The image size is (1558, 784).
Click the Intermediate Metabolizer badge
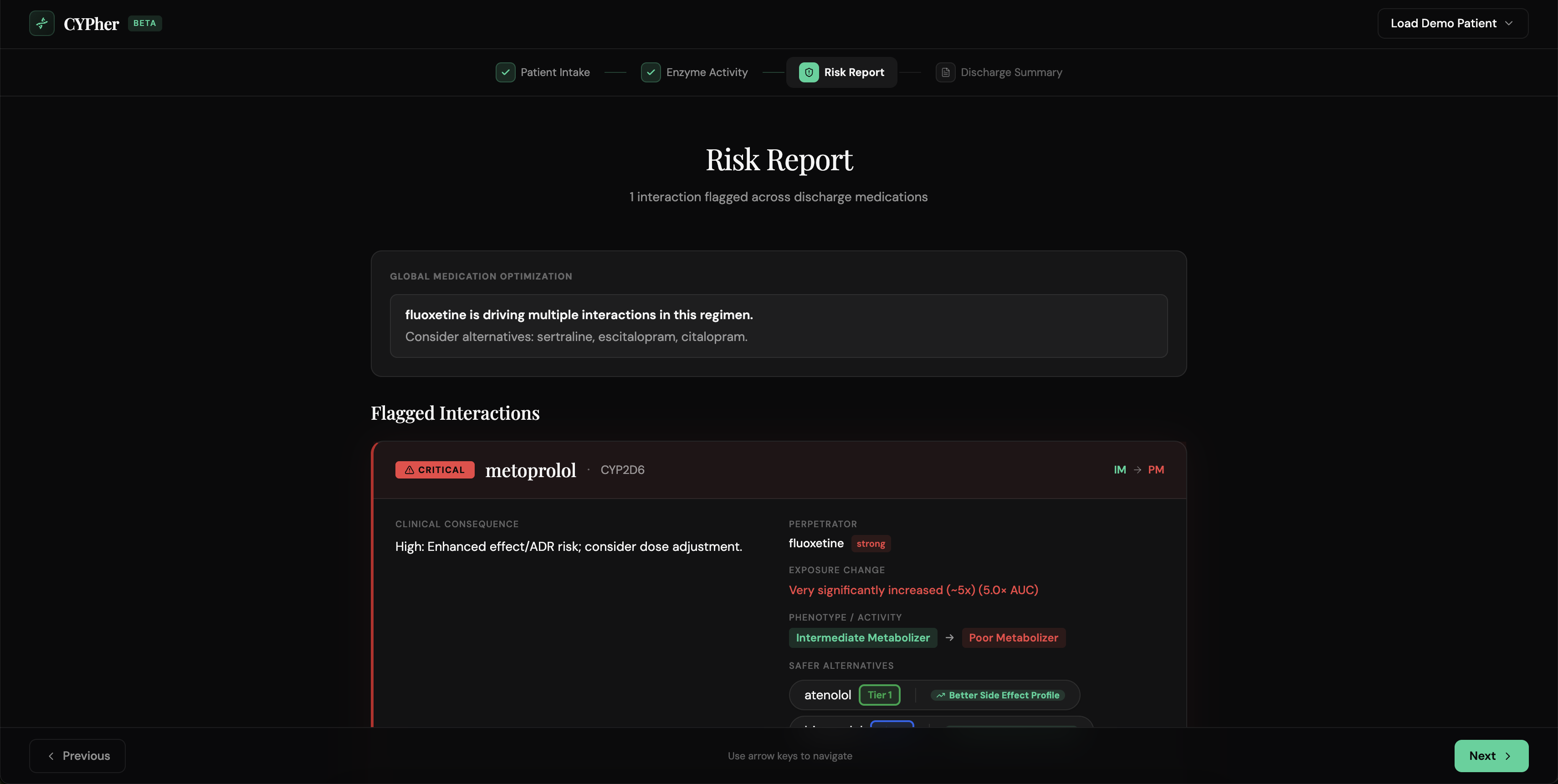862,638
